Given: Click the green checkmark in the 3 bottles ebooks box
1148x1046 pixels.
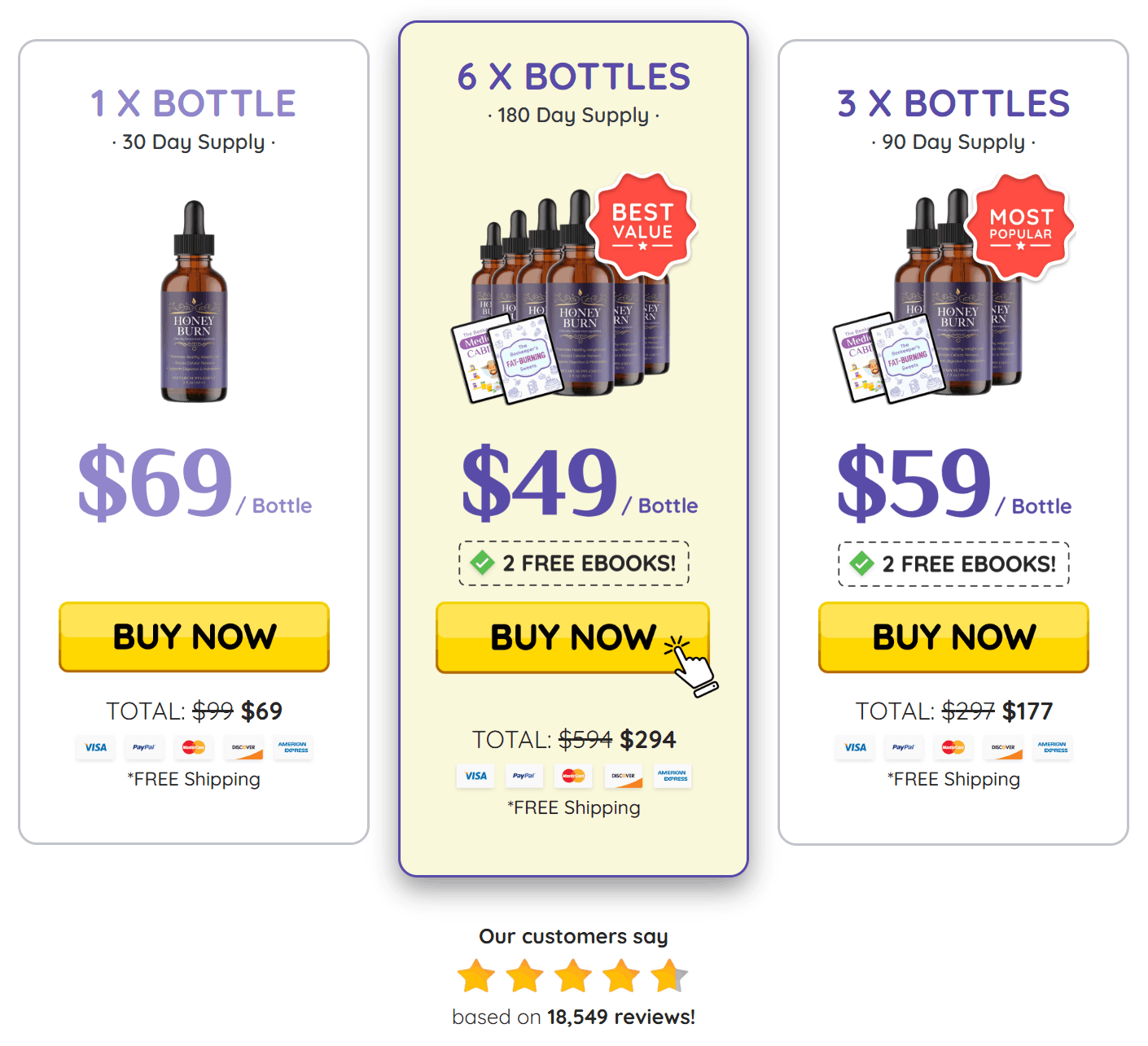Looking at the screenshot, I should pos(862,563).
